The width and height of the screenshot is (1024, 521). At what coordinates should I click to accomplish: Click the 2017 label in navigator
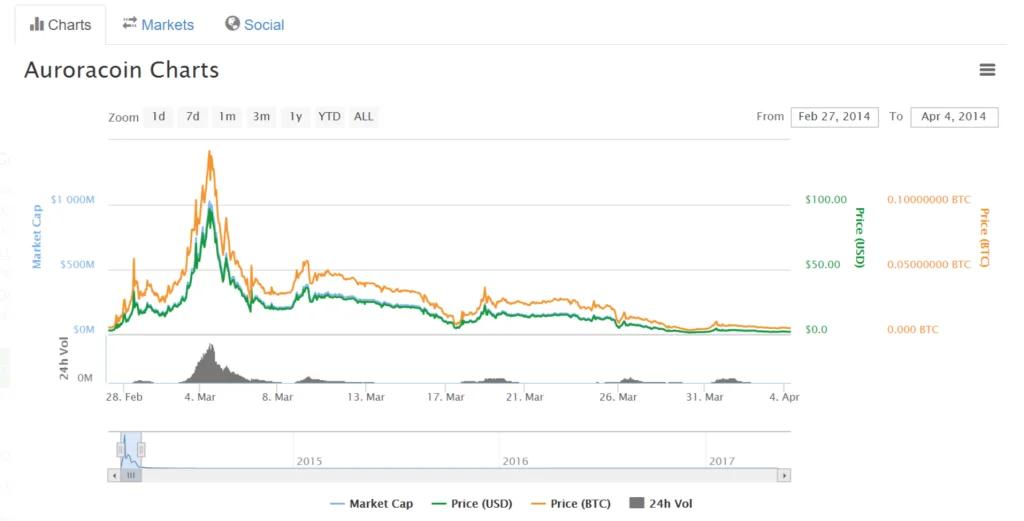tap(722, 461)
